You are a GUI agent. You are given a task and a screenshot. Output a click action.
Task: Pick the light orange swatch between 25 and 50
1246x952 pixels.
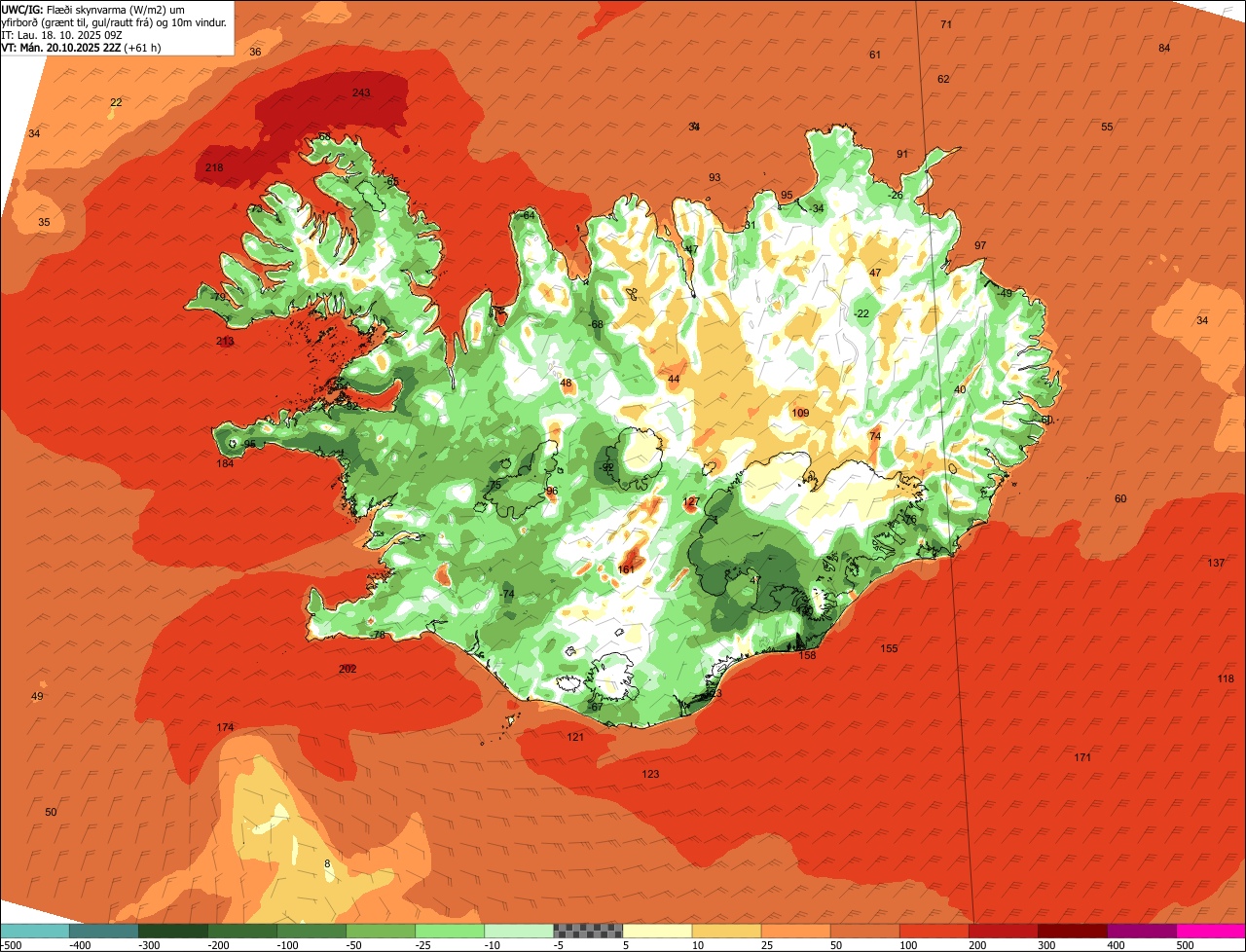tap(796, 931)
